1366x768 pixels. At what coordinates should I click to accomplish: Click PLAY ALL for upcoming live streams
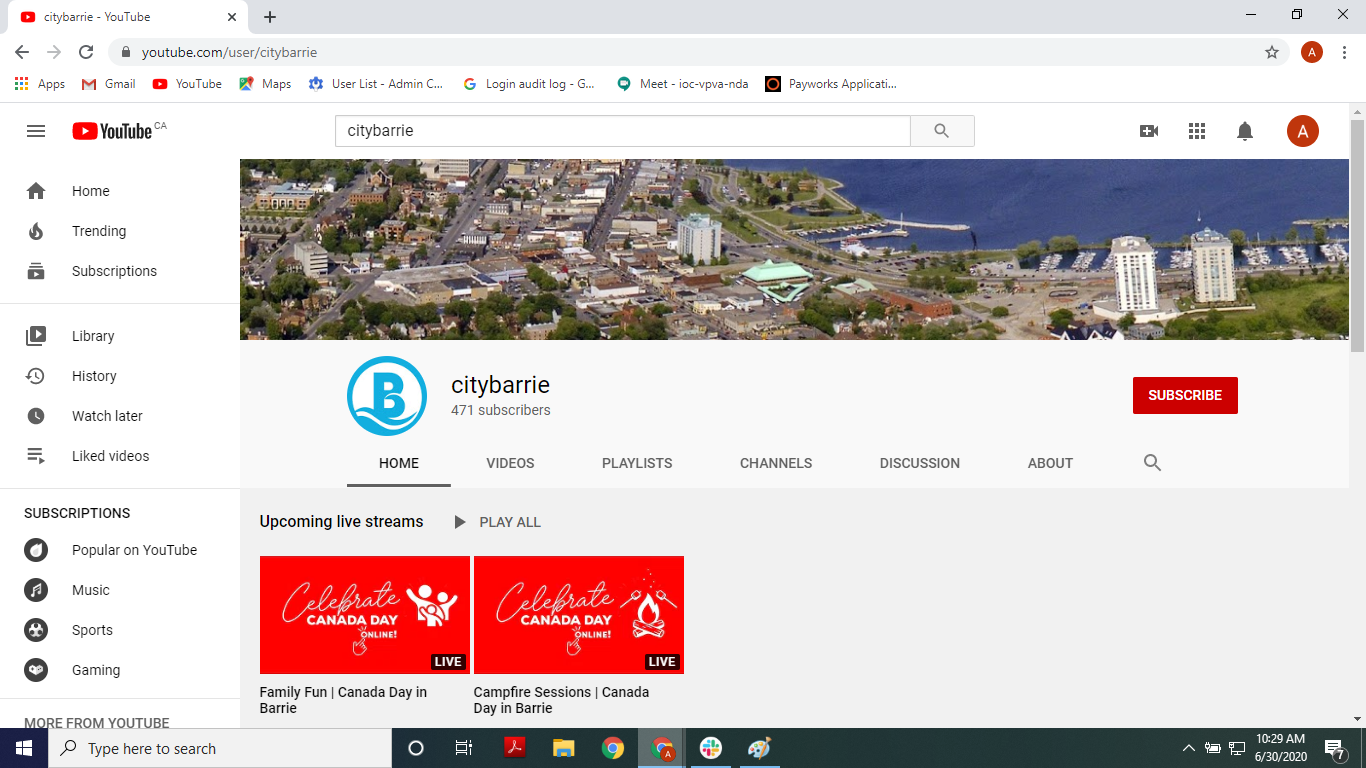coord(497,522)
